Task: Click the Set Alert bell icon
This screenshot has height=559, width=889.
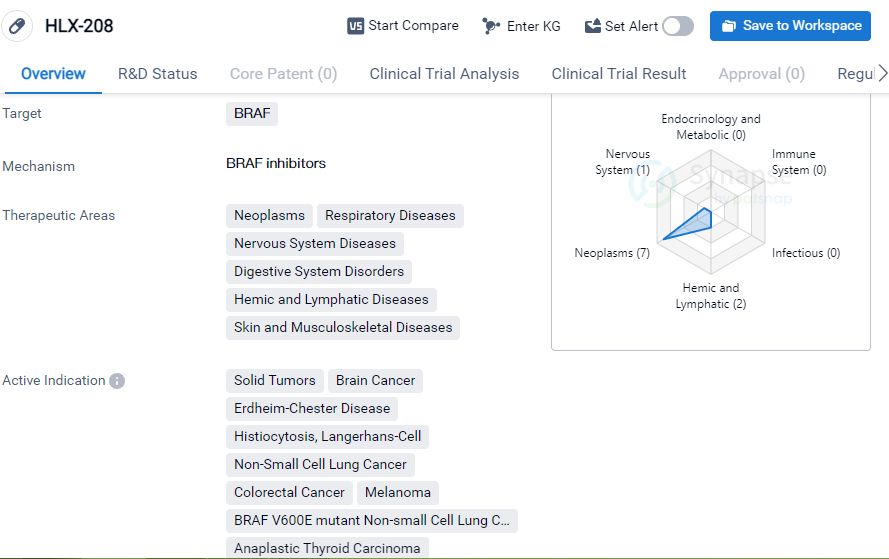Action: [593, 26]
